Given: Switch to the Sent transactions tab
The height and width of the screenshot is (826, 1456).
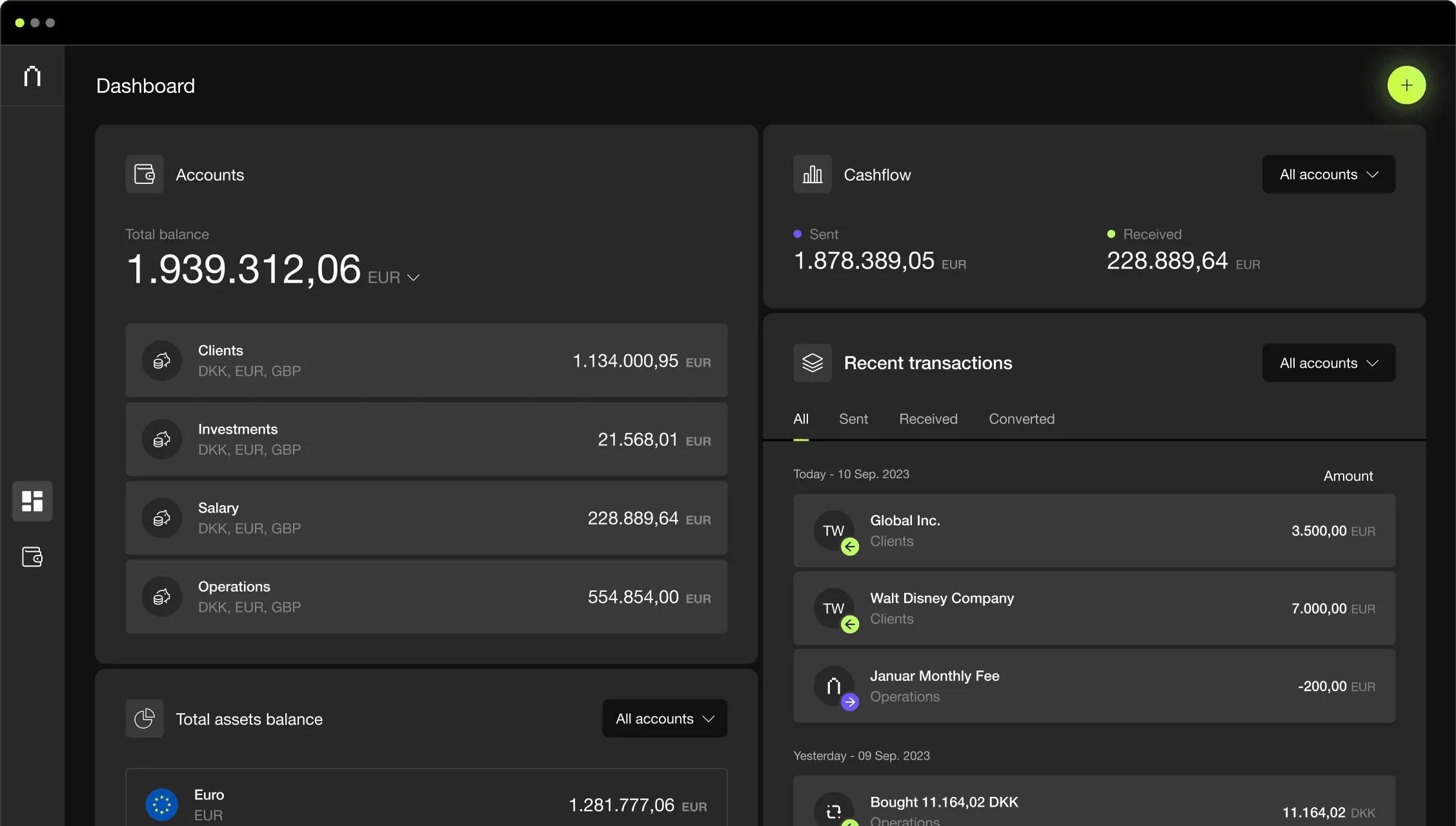Looking at the screenshot, I should click(853, 419).
